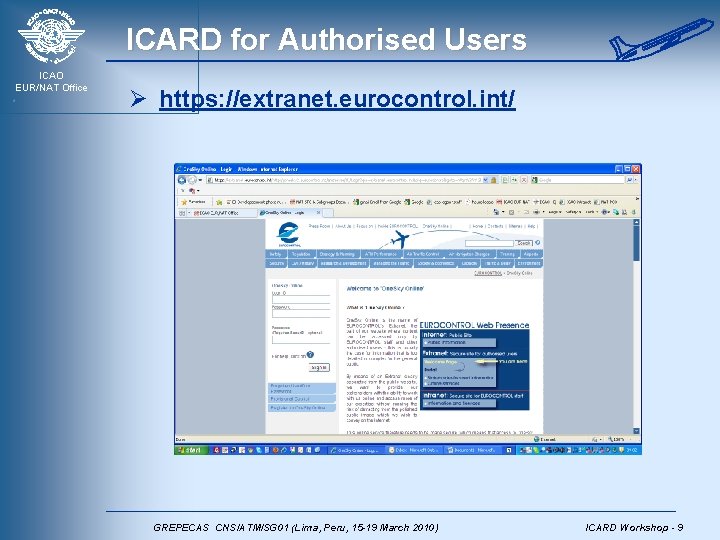Expand the address bar history dropdown arrow
Image resolution: width=720 pixels, height=540 pixels.
pos(486,180)
